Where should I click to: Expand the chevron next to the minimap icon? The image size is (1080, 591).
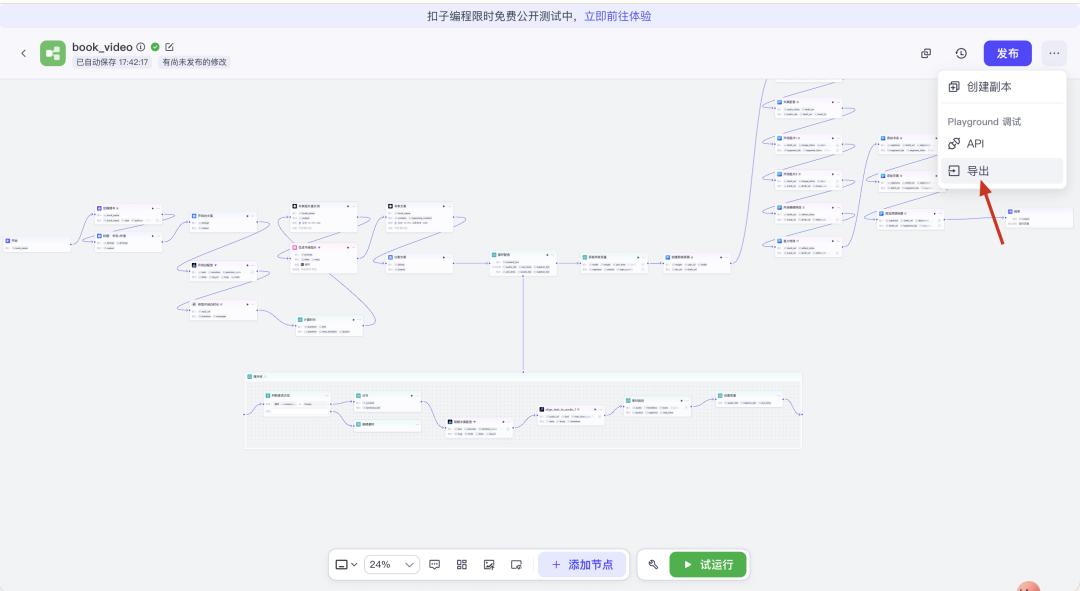(x=355, y=563)
